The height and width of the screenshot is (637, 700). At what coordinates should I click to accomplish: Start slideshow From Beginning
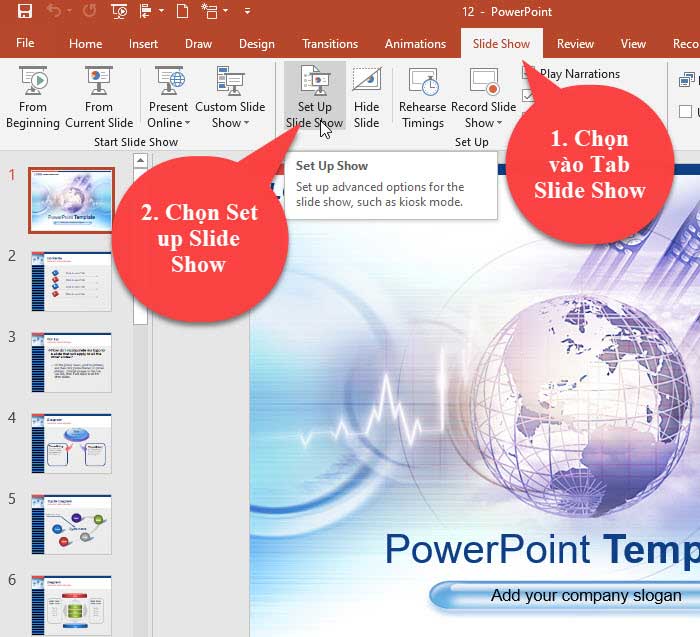click(x=33, y=97)
